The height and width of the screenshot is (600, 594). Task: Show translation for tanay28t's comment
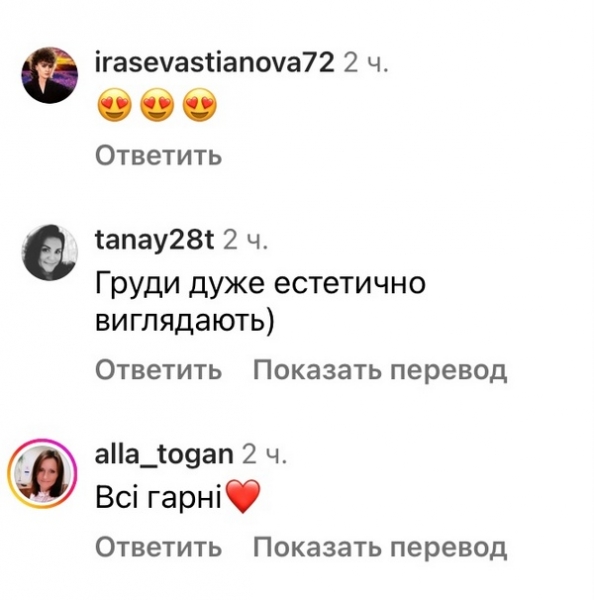tap(380, 370)
